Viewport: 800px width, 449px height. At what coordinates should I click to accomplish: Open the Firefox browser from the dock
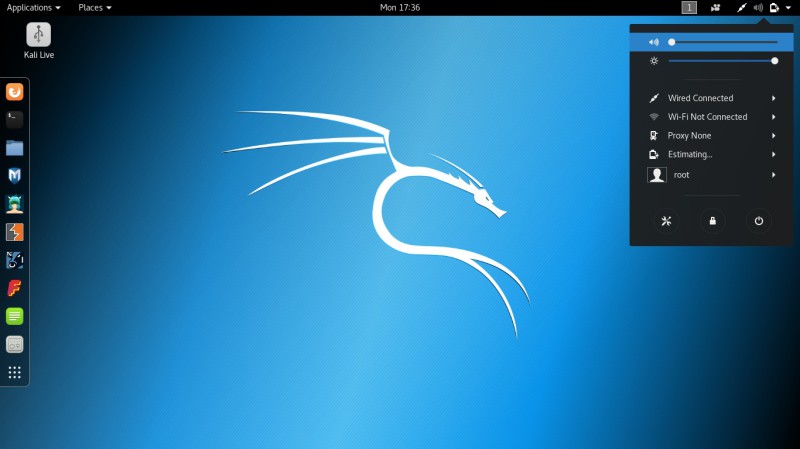(14, 92)
